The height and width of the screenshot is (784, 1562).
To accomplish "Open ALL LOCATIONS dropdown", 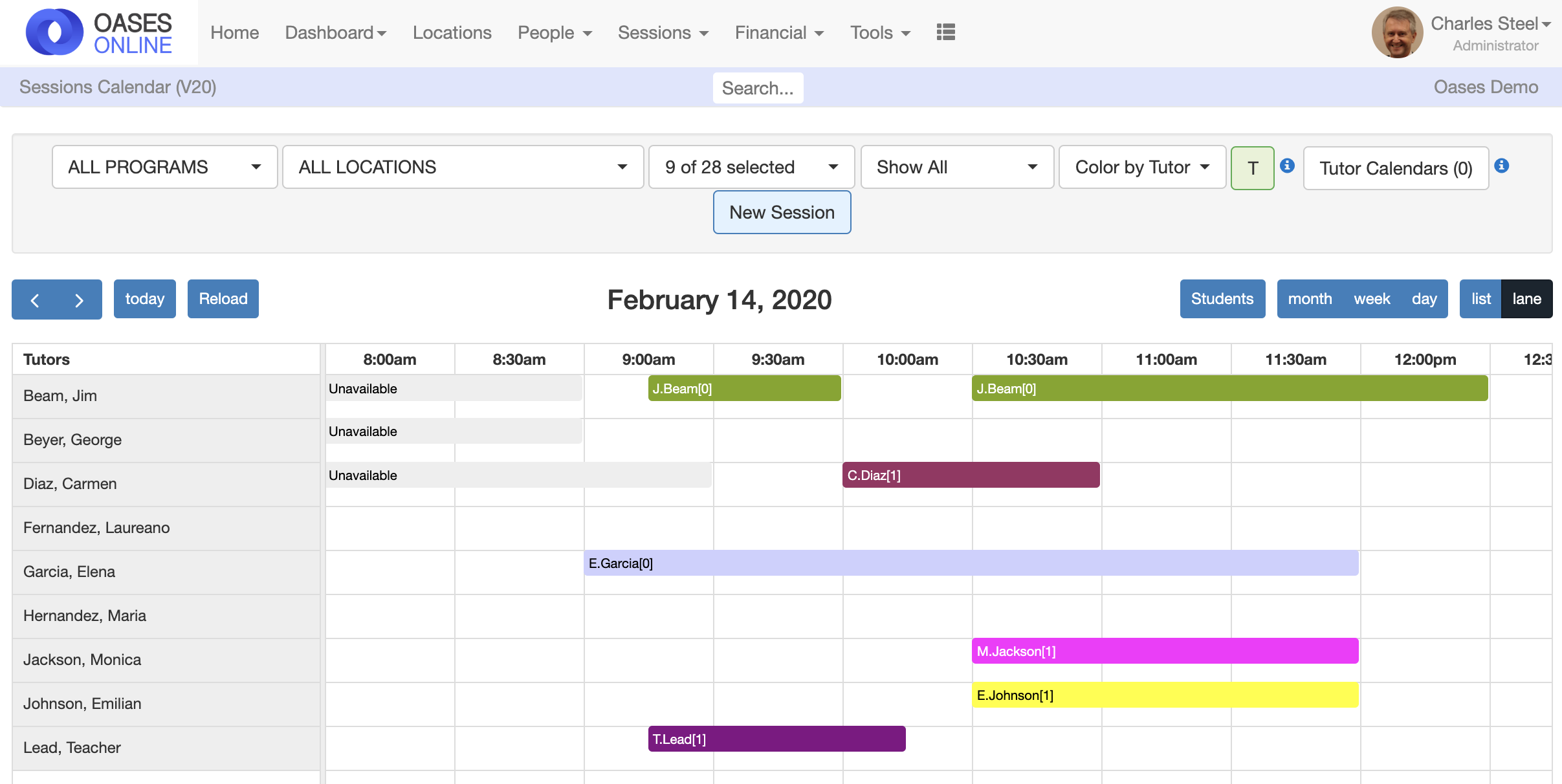I will click(463, 167).
